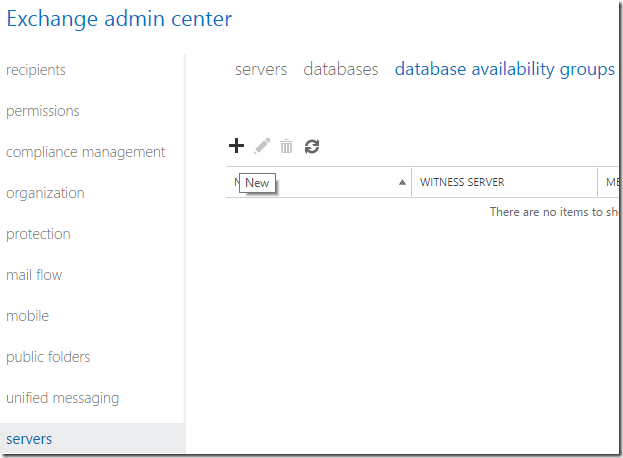Switch to the servers tab
The width and height of the screenshot is (623, 458).
(261, 70)
